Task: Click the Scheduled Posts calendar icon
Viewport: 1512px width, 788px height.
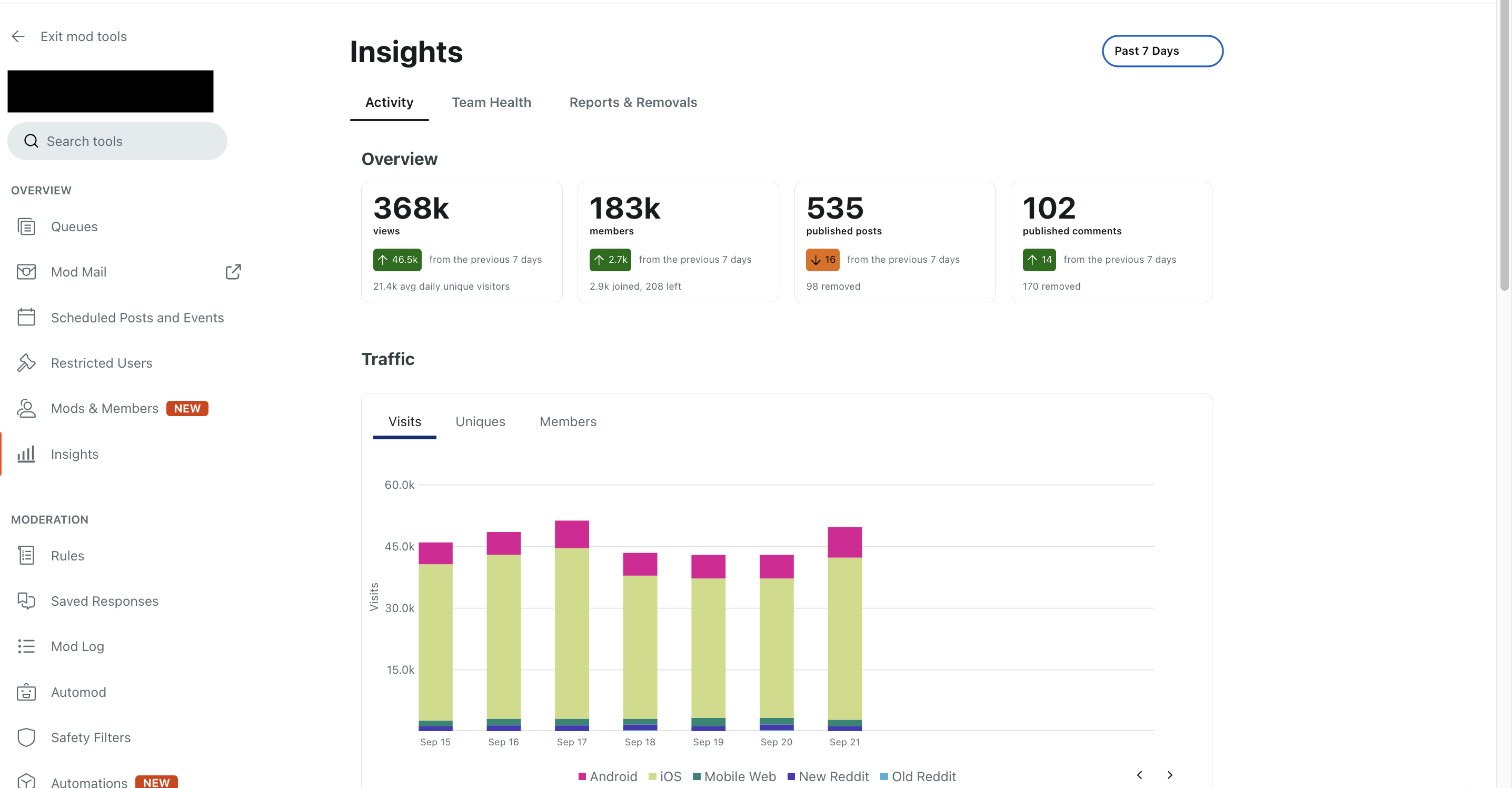Action: coord(26,317)
